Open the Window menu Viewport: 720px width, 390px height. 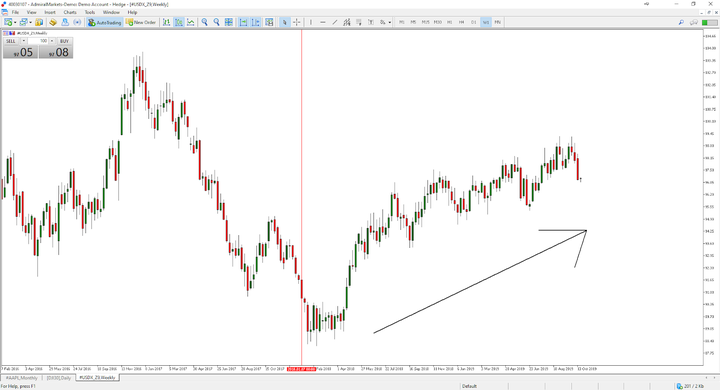(x=111, y=12)
